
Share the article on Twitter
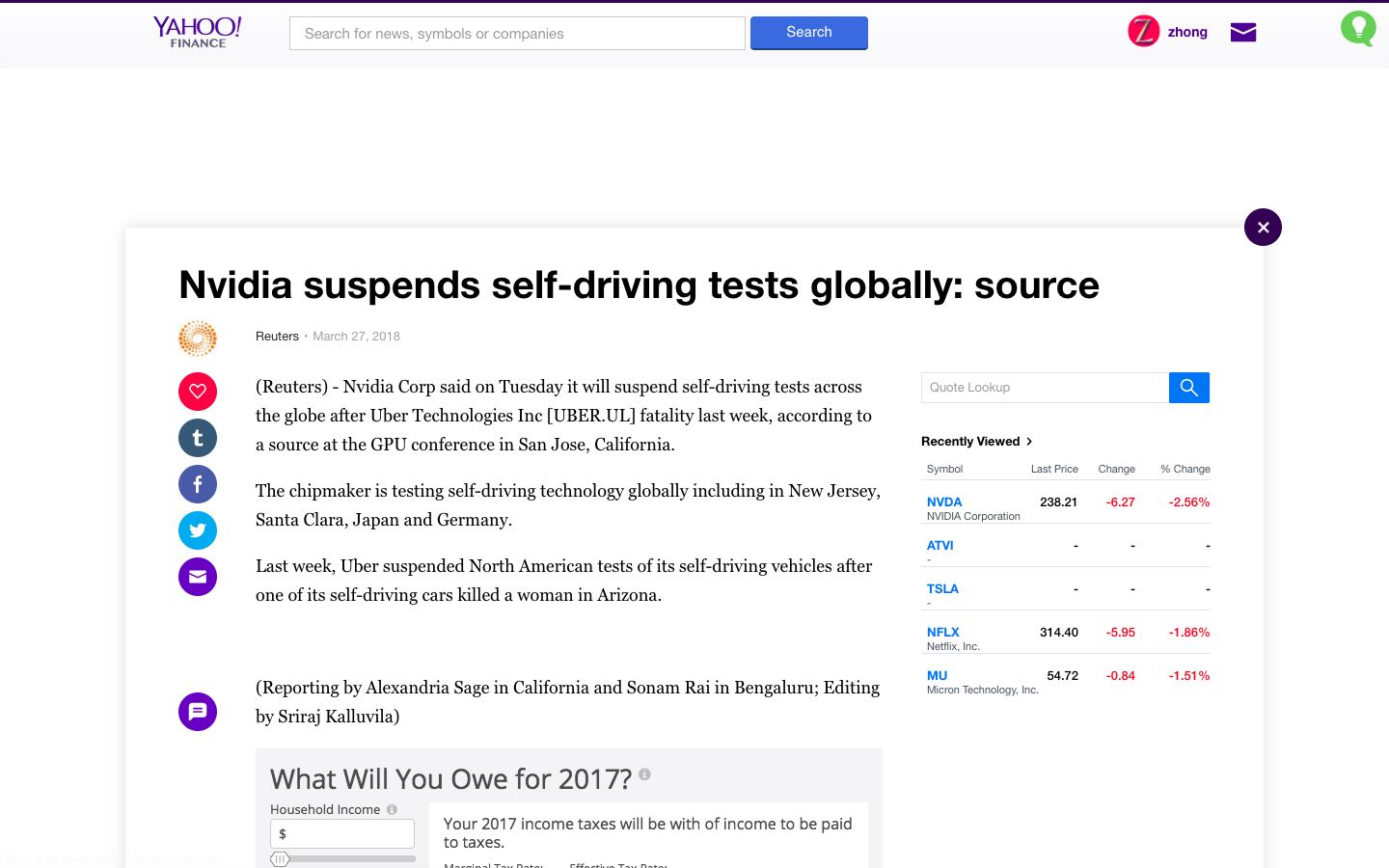198,530
